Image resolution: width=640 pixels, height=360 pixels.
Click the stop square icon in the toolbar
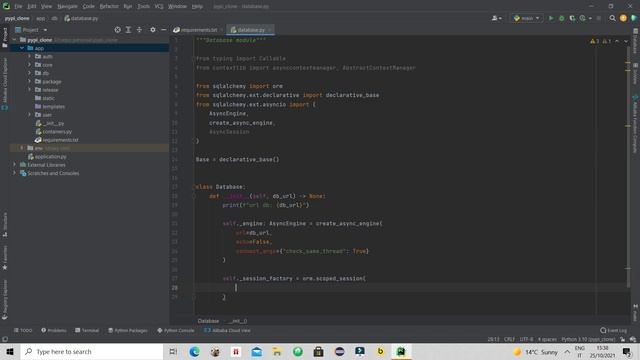599,18
